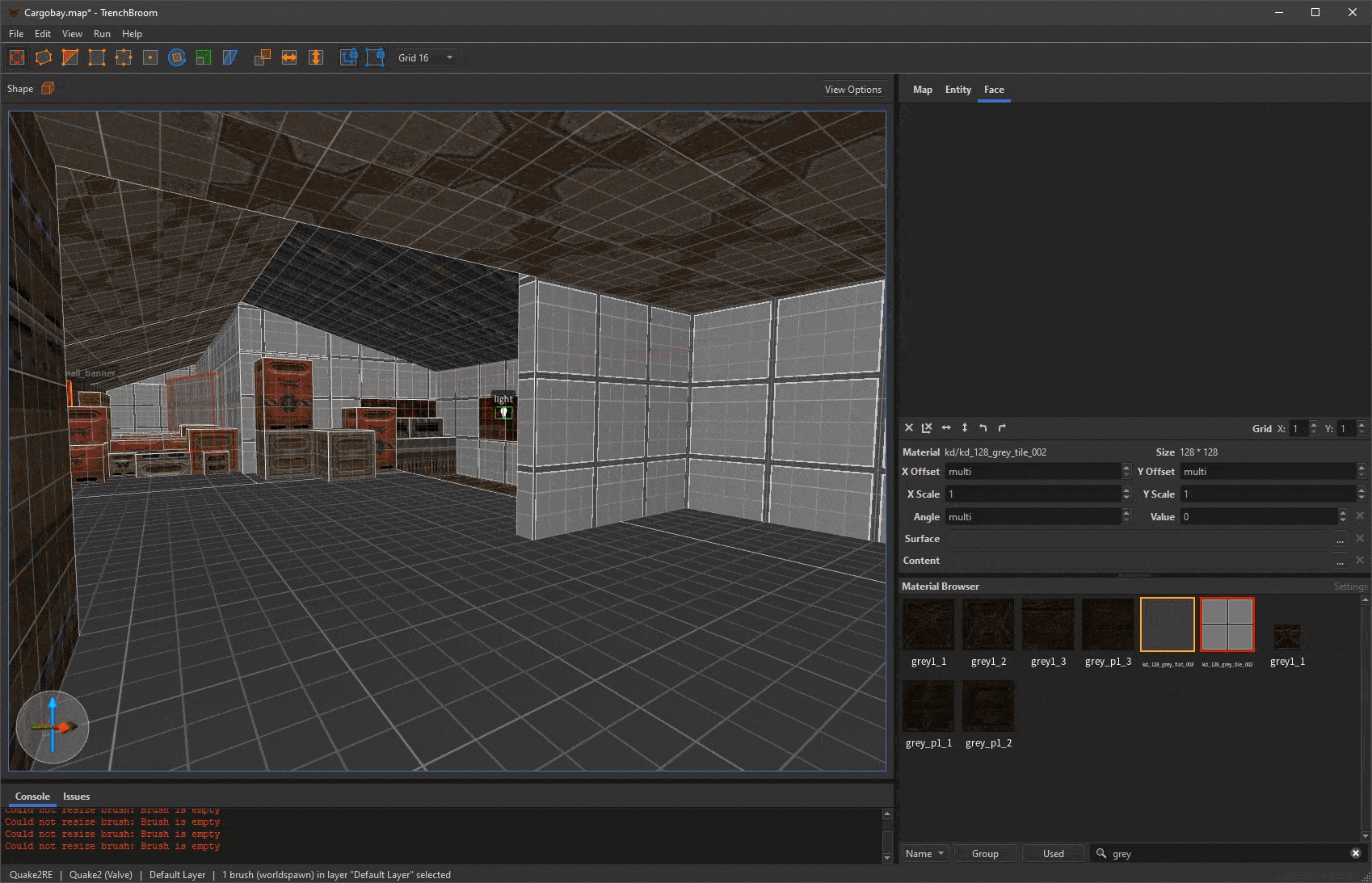1372x883 pixels.
Task: Clear the Surface flags with X
Action: coord(1360,538)
